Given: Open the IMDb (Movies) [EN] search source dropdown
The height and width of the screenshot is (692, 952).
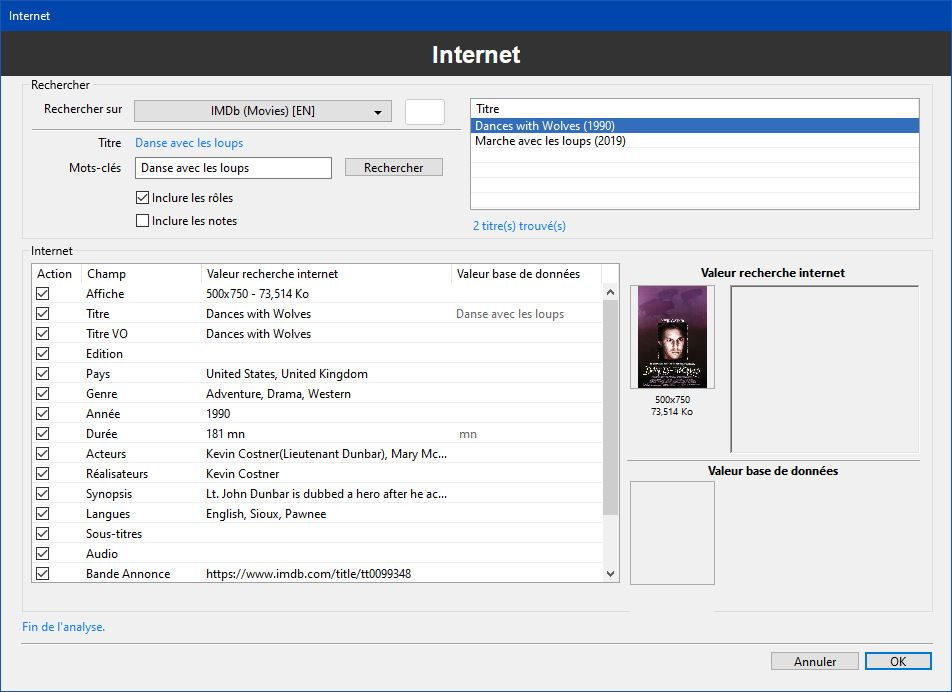Looking at the screenshot, I should [x=262, y=111].
